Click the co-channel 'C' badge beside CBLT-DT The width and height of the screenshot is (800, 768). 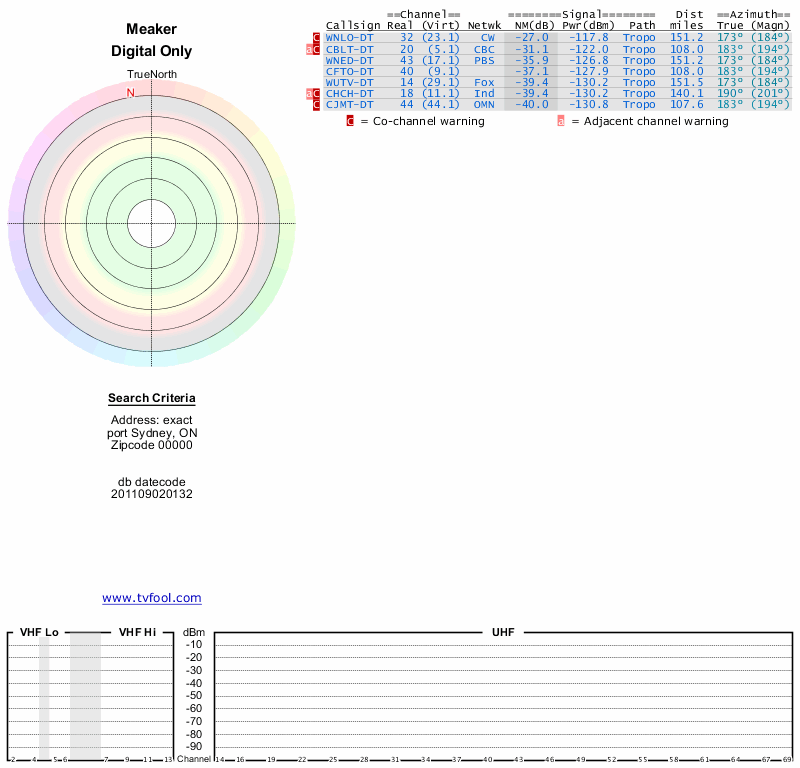click(x=316, y=49)
